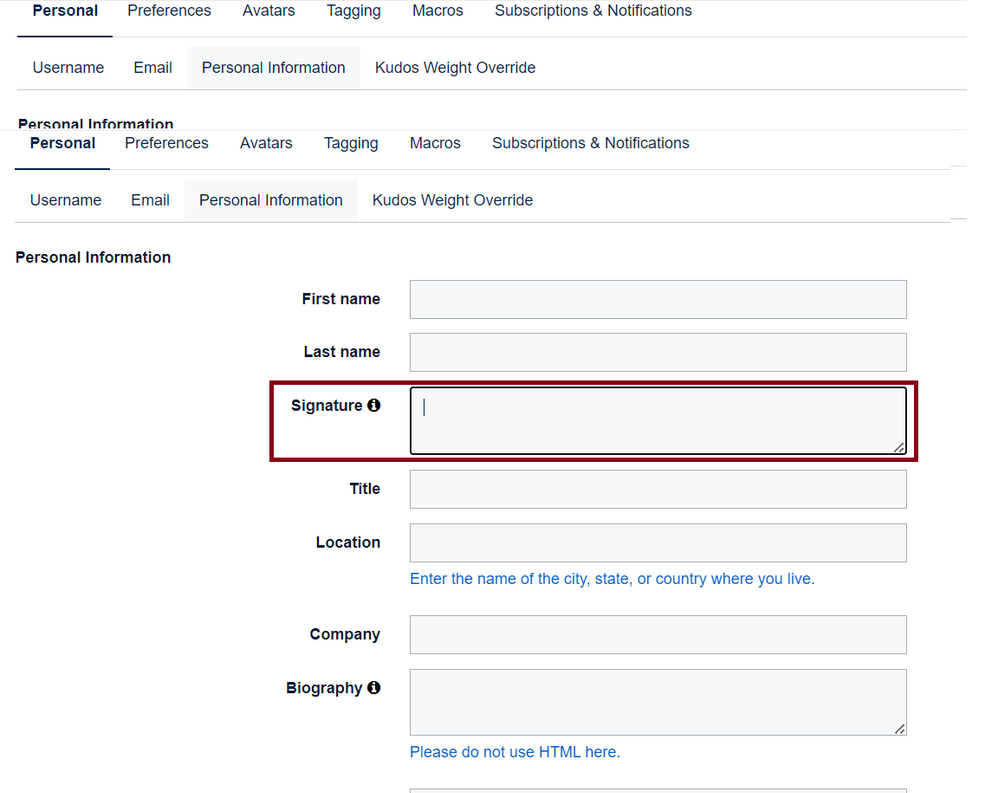
Task: Open the Preferences tab in topmost row
Action: coord(169,11)
